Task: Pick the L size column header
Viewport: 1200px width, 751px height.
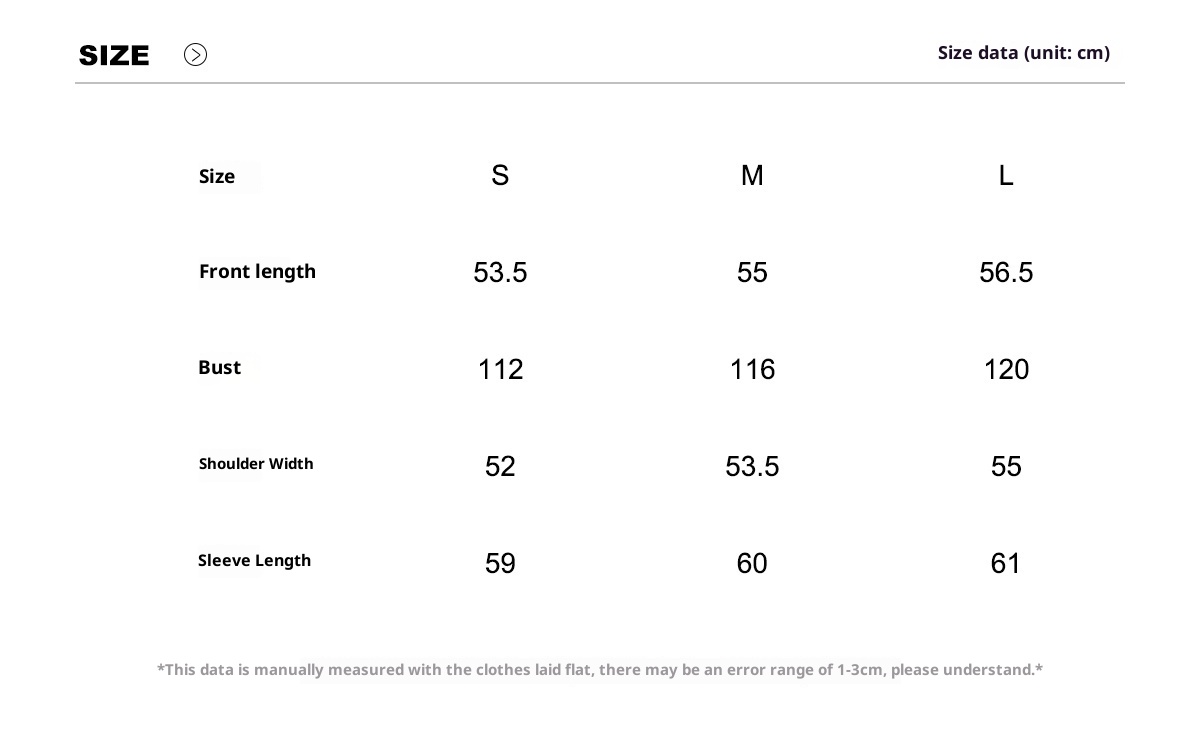Action: (x=1006, y=176)
